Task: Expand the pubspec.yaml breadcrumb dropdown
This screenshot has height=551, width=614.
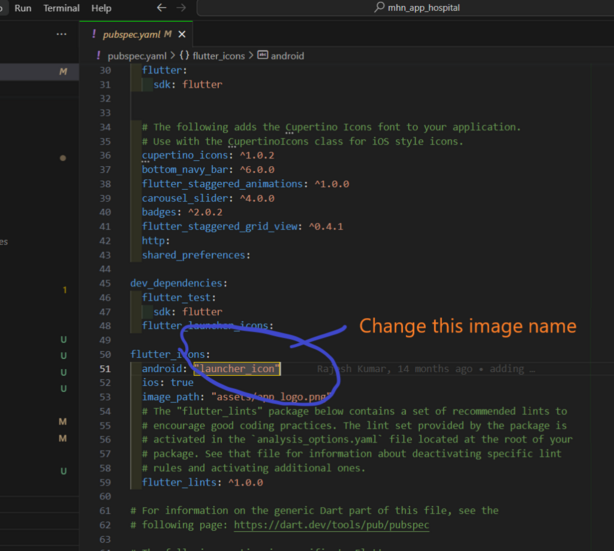Action: (x=138, y=56)
